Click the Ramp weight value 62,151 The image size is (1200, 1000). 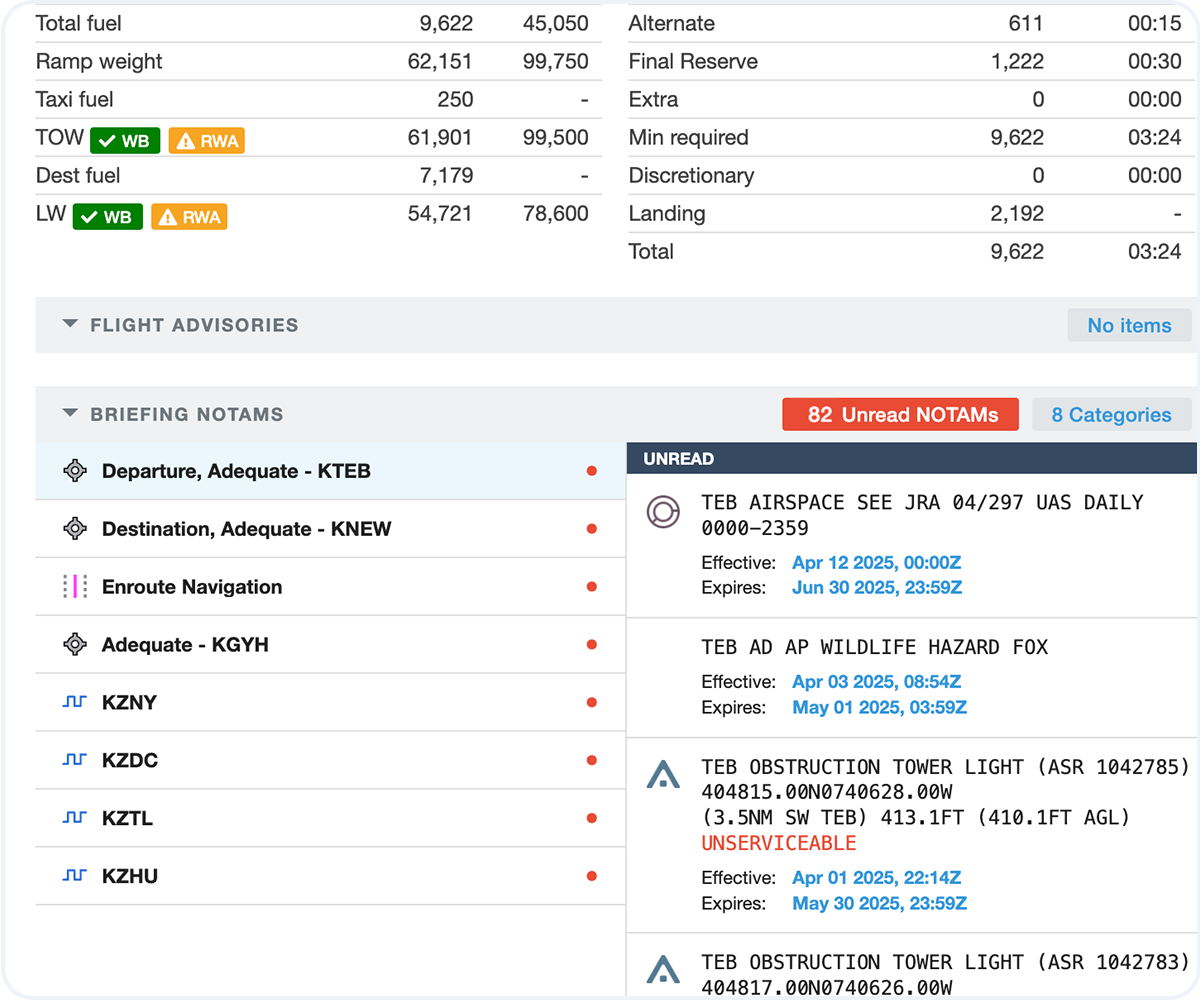pos(441,61)
